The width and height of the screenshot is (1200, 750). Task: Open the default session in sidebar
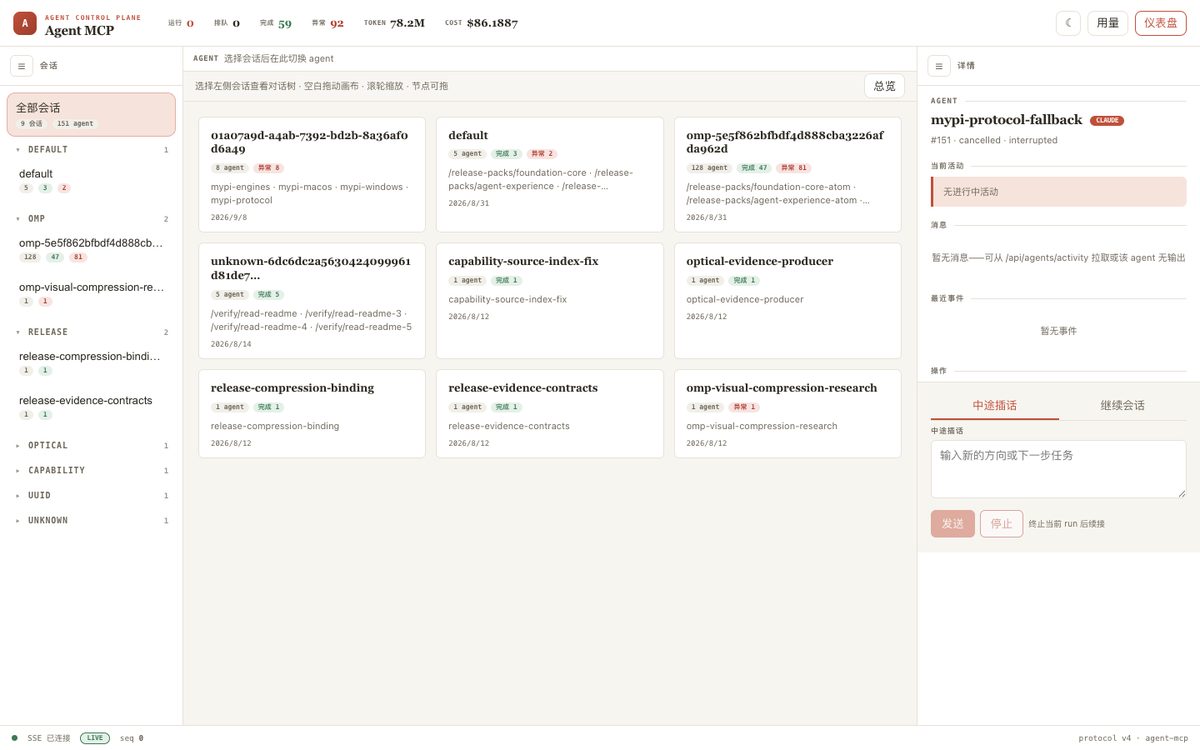click(91, 180)
